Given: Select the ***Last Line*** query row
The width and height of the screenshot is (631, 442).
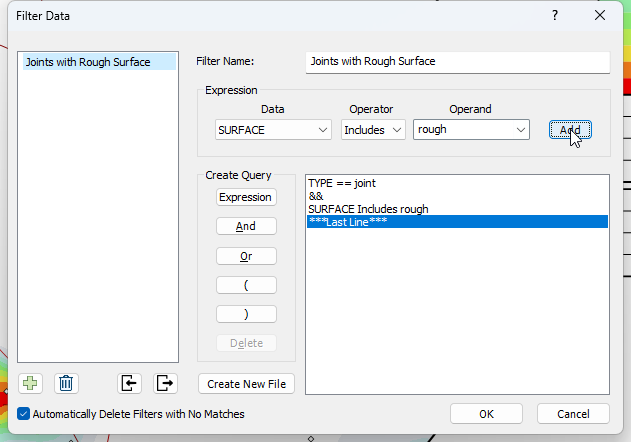Looking at the screenshot, I should click(x=457, y=222).
